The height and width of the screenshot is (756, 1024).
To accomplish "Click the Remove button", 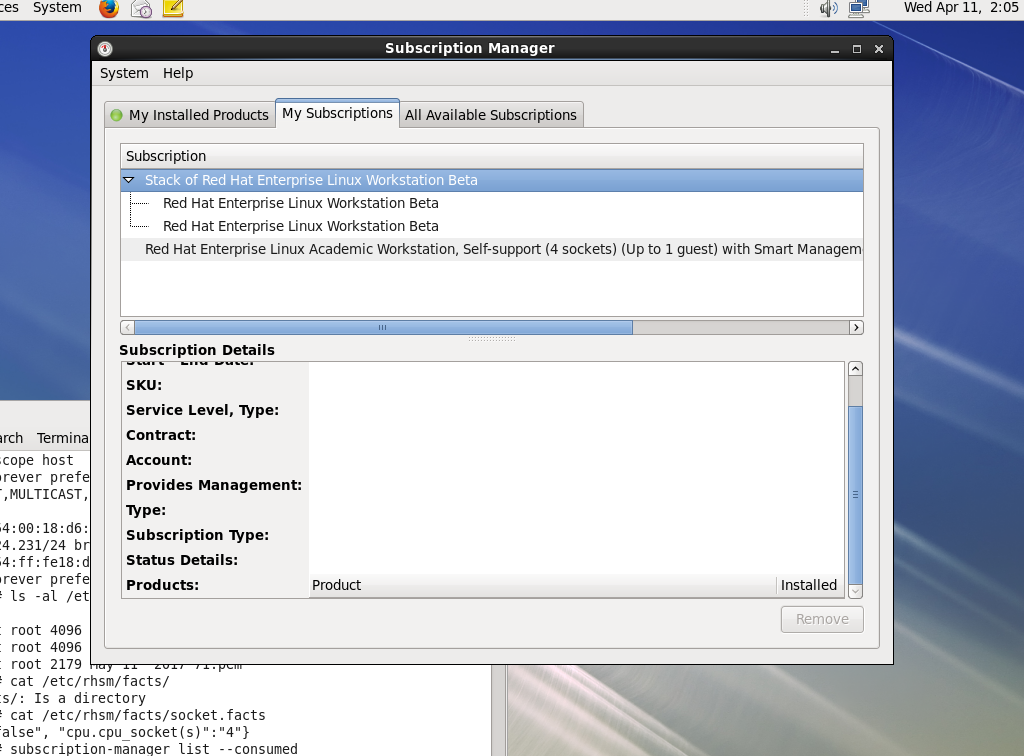I will (x=822, y=620).
